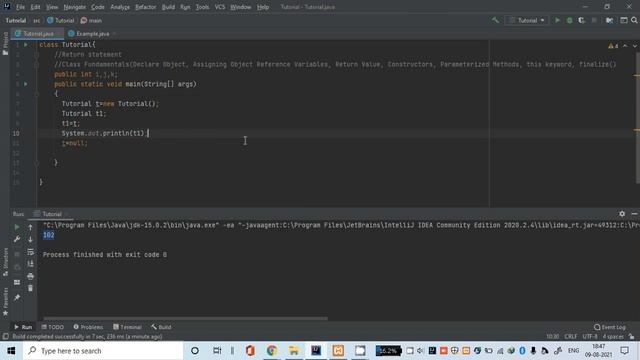This screenshot has width=640, height=360.
Task: Run with Coverage icon in top toolbar
Action: tap(582, 20)
